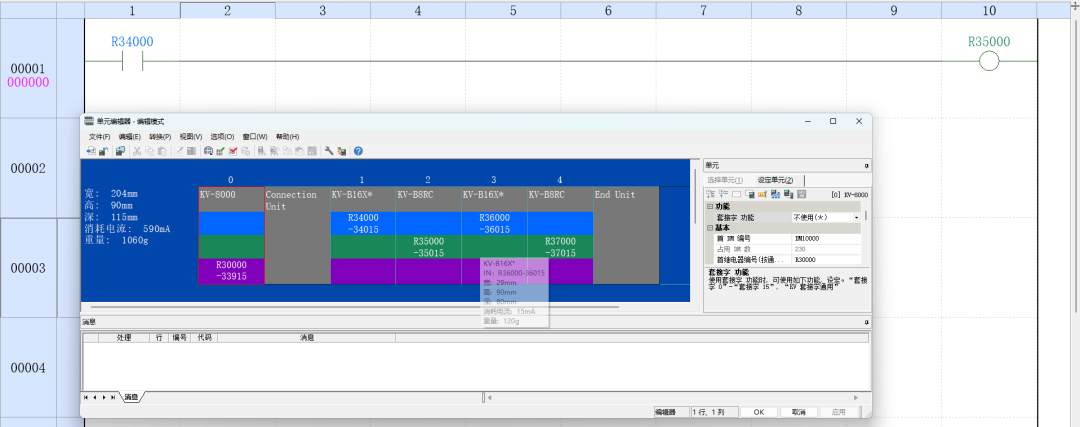Collapse the 基本 property group
Screen dimensions: 1080x427
[710, 228]
